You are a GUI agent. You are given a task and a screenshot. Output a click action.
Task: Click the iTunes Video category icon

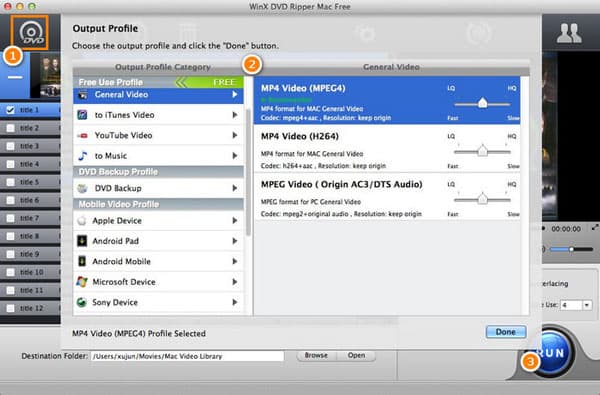82,115
